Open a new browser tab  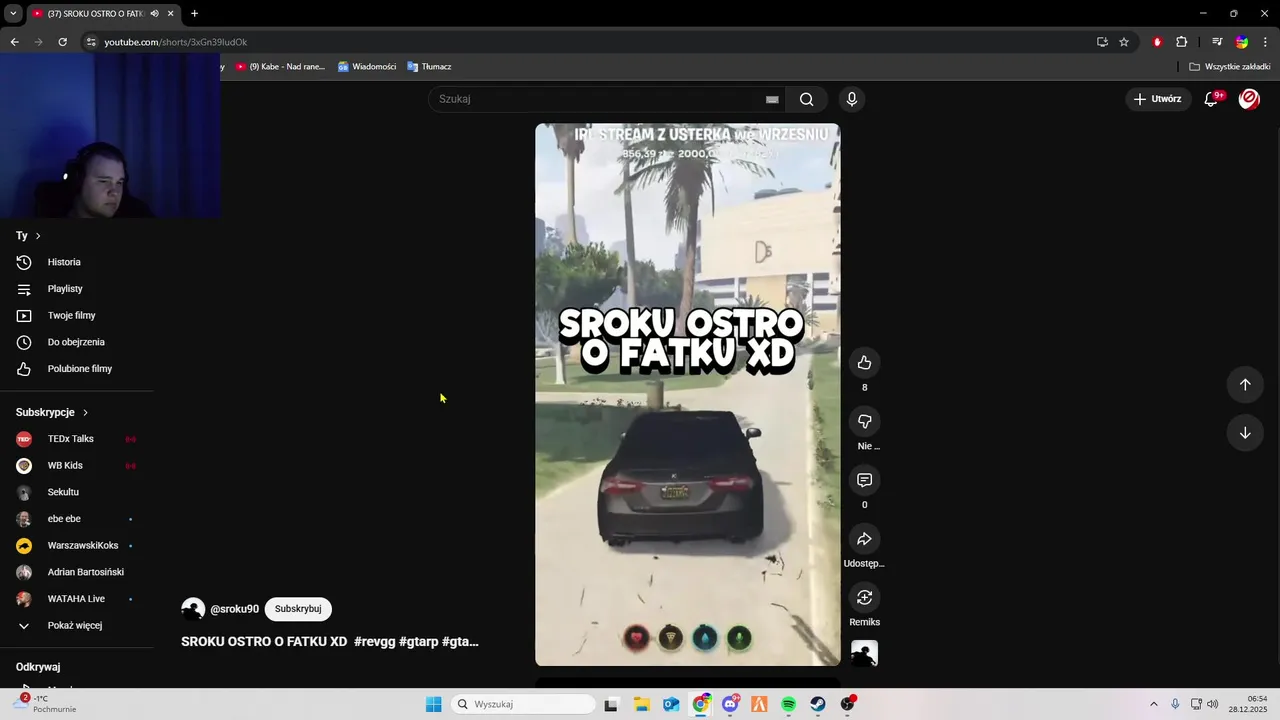pos(194,14)
